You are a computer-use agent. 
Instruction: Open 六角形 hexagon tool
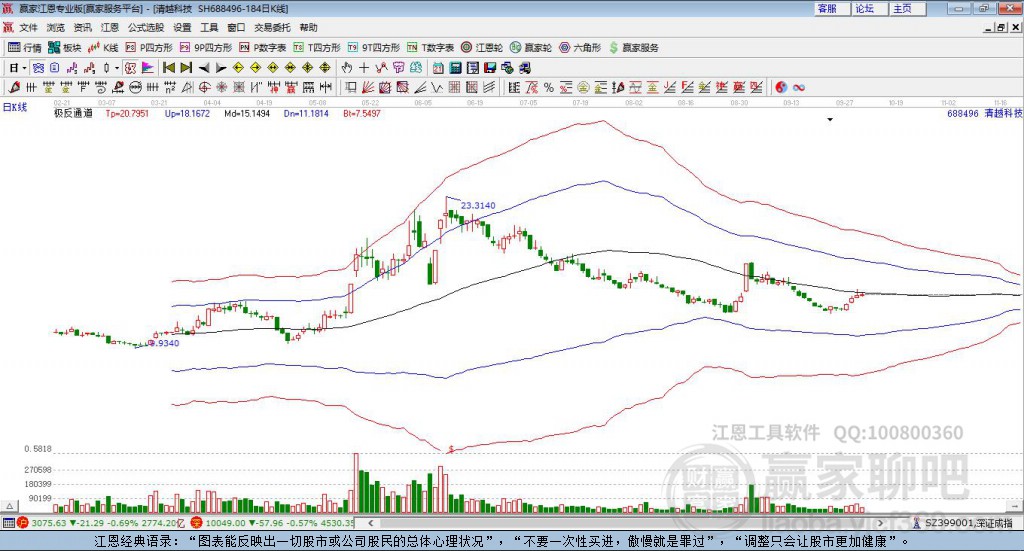click(x=580, y=48)
